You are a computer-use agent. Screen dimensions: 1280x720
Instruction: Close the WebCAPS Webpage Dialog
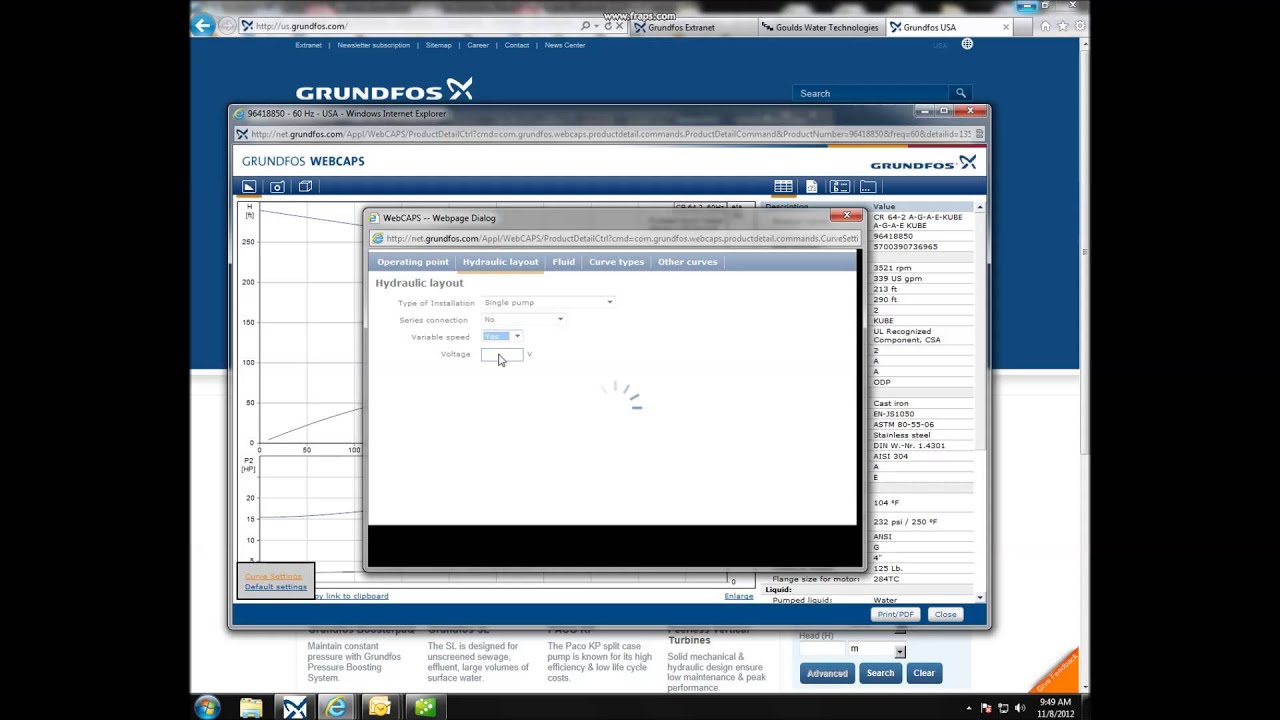tap(846, 215)
